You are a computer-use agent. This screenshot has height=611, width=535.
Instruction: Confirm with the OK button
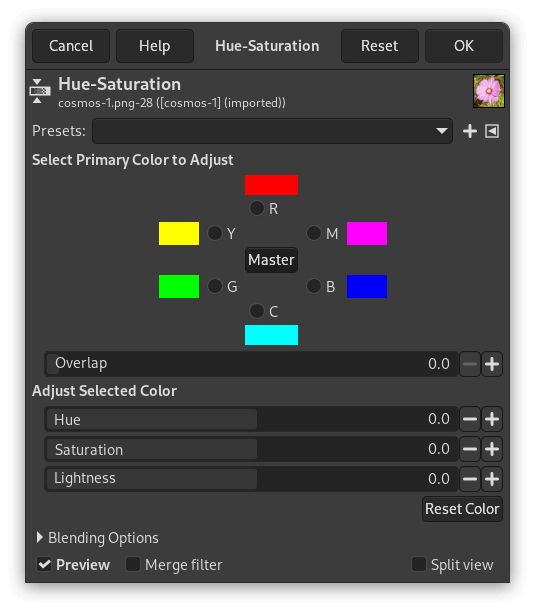(x=464, y=46)
